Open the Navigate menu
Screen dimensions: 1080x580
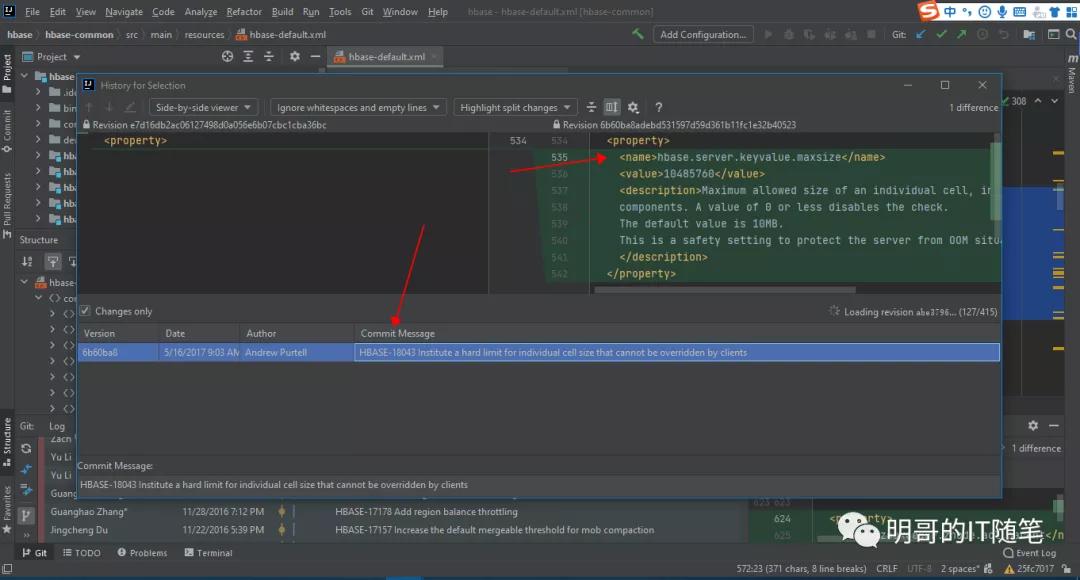(124, 12)
